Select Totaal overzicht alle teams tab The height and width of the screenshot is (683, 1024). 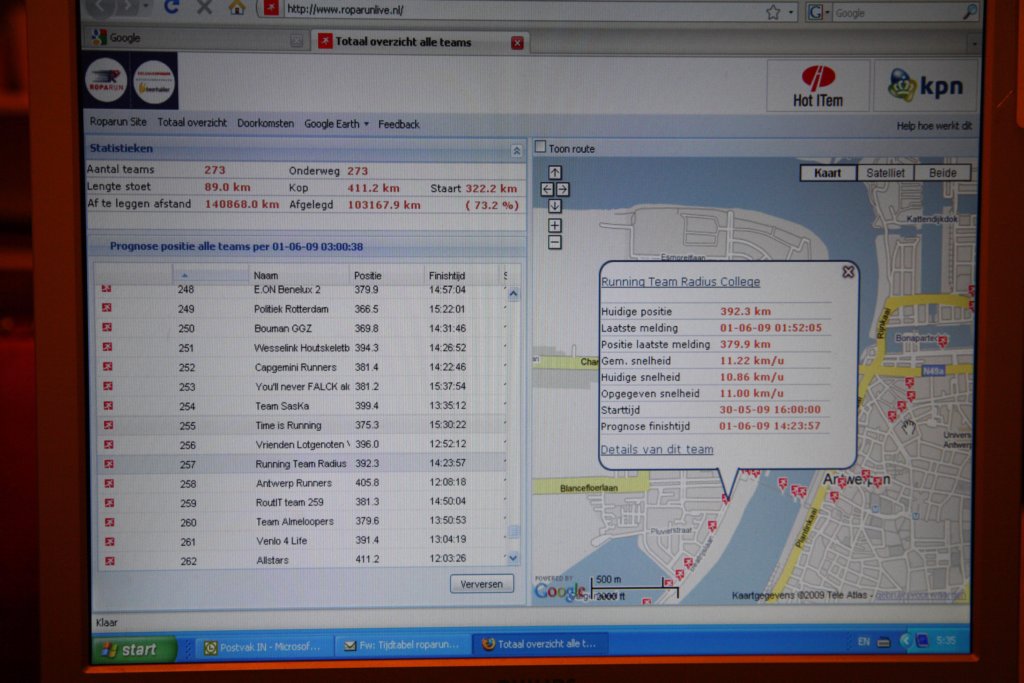pyautogui.click(x=421, y=42)
